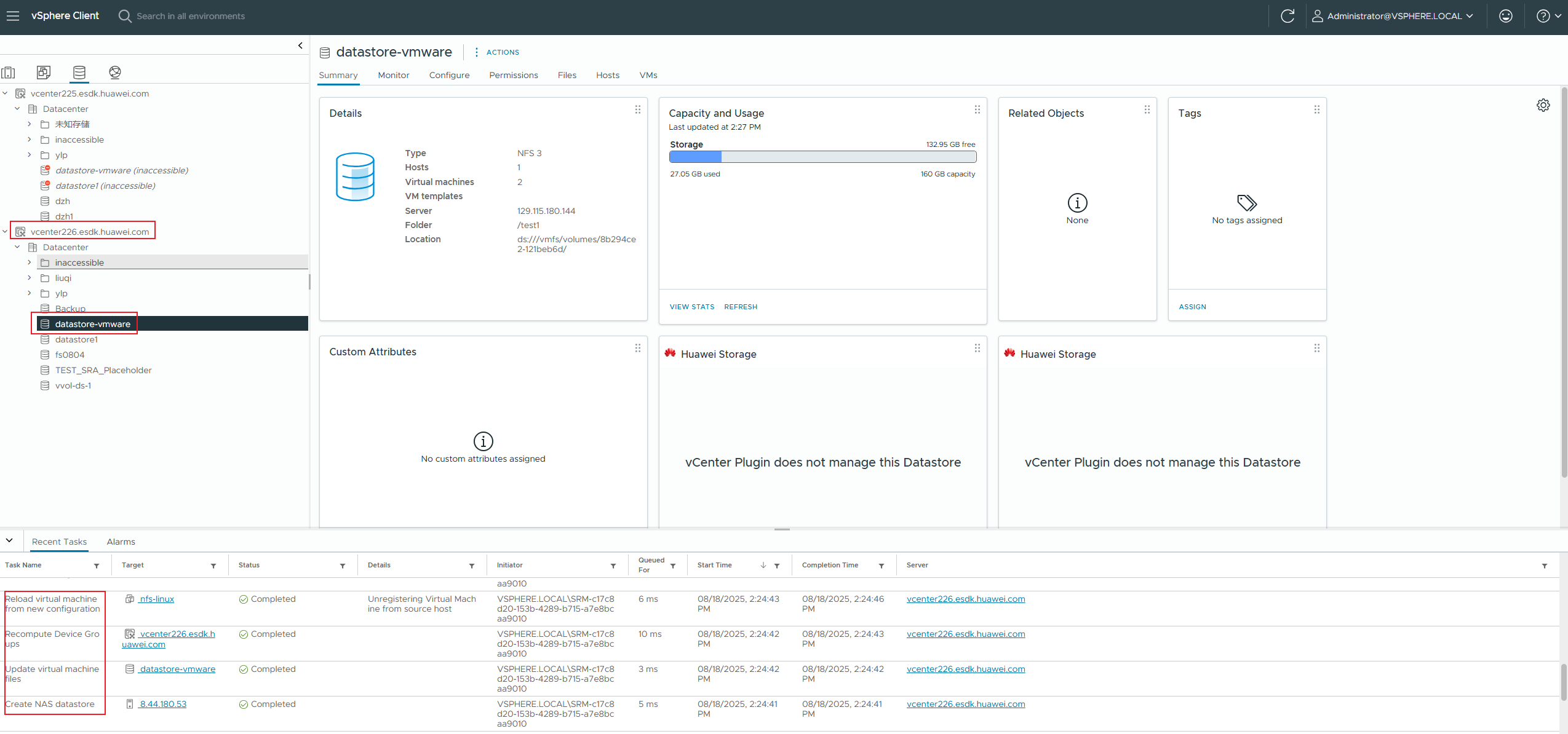
Task: Open the hamburger main menu
Action: click(x=12, y=16)
